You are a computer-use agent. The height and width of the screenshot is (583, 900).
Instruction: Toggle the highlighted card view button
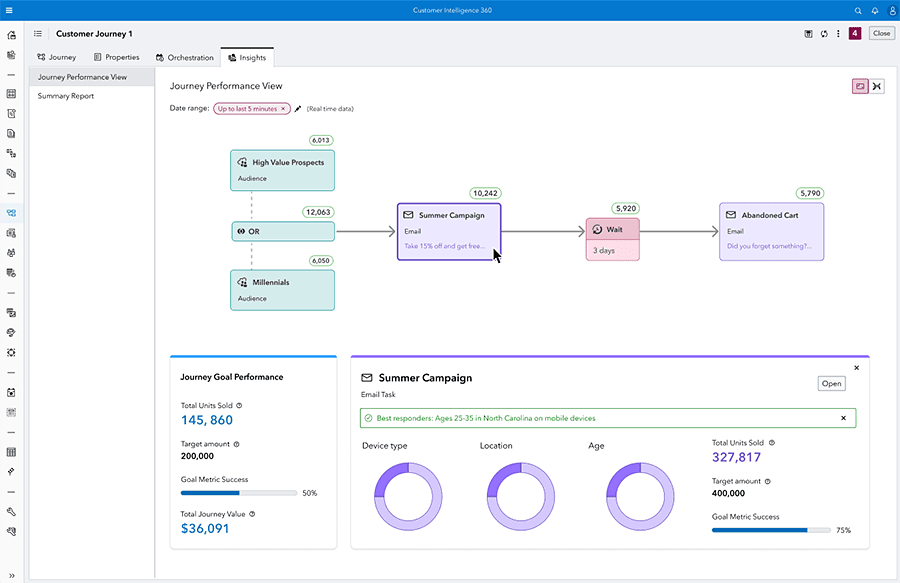(860, 86)
